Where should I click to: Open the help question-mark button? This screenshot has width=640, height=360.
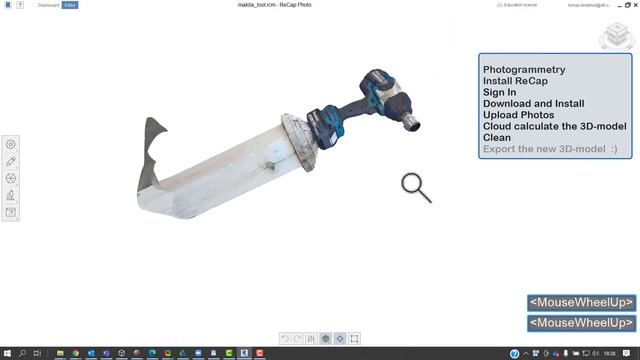click(x=20, y=5)
